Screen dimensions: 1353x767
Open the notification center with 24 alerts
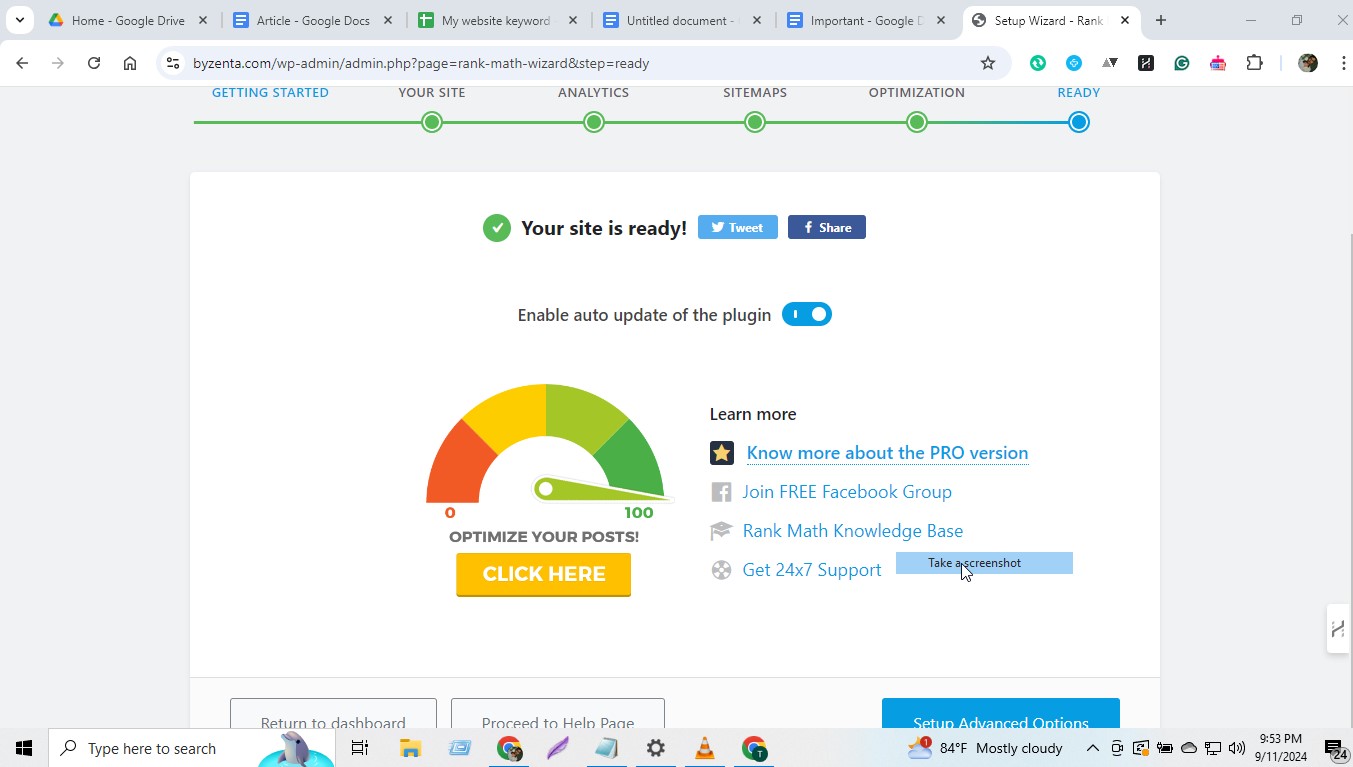pyautogui.click(x=1335, y=748)
